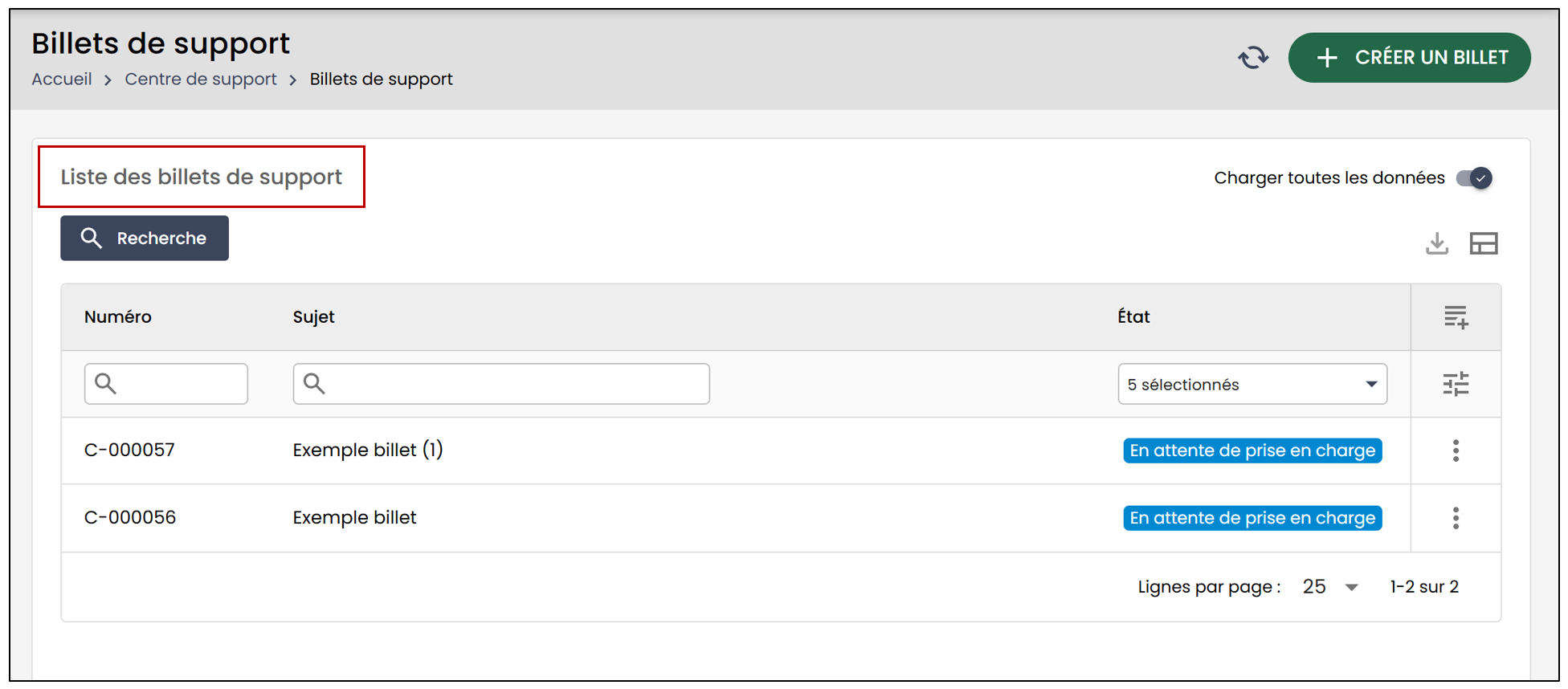Open the Lignes par page dropdown
Viewport: 1568px width, 689px height.
[1330, 587]
